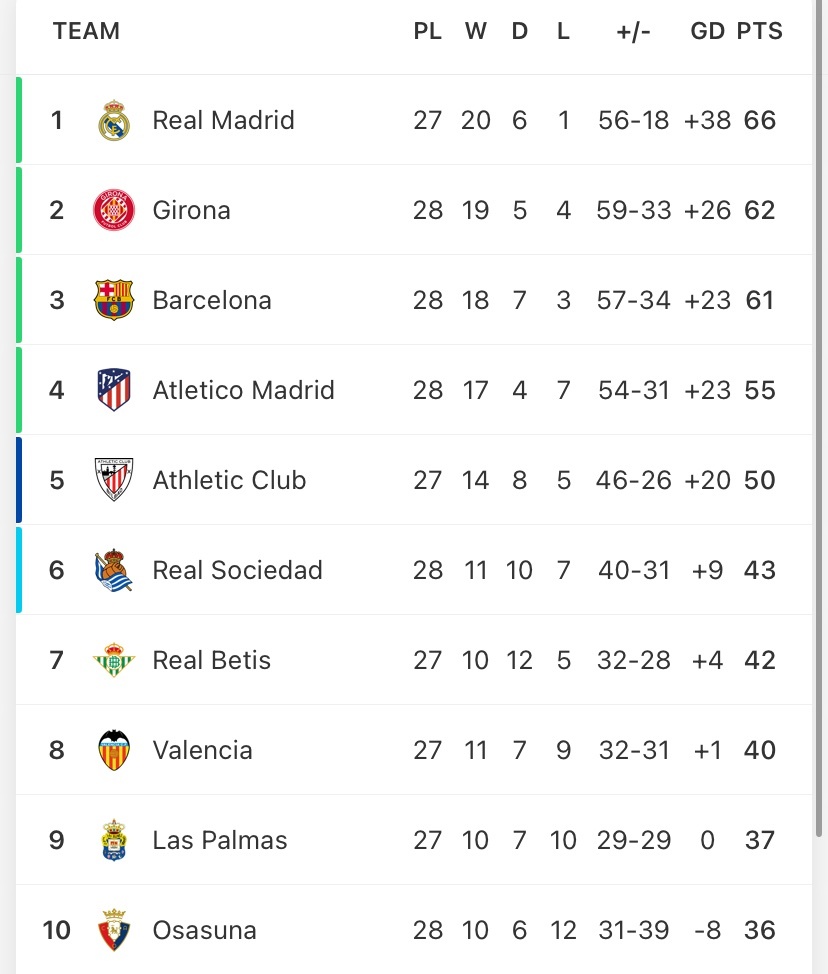828x974 pixels.
Task: Click the Barcelona team name
Action: pos(211,300)
